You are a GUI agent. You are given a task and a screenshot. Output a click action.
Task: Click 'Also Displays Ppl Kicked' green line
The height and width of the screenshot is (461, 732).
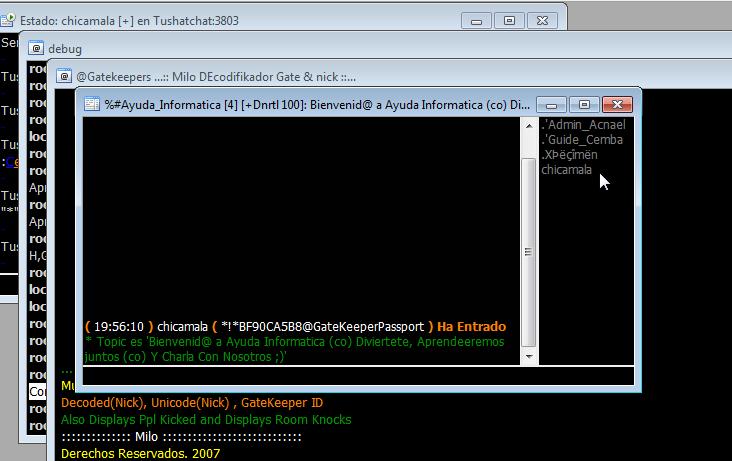click(x=206, y=419)
